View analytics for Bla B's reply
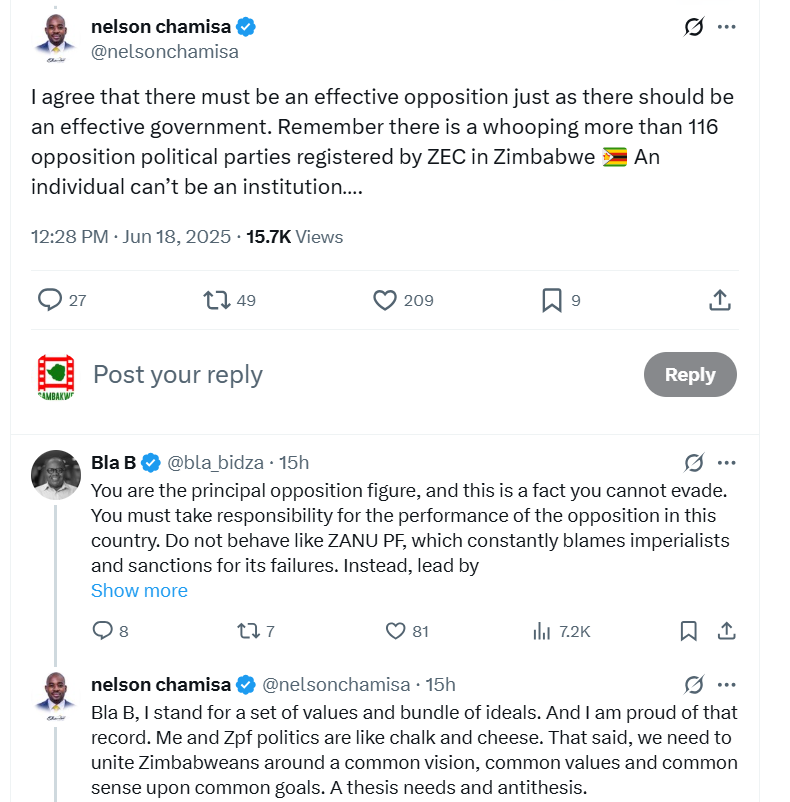This screenshot has width=790, height=802. [543, 631]
